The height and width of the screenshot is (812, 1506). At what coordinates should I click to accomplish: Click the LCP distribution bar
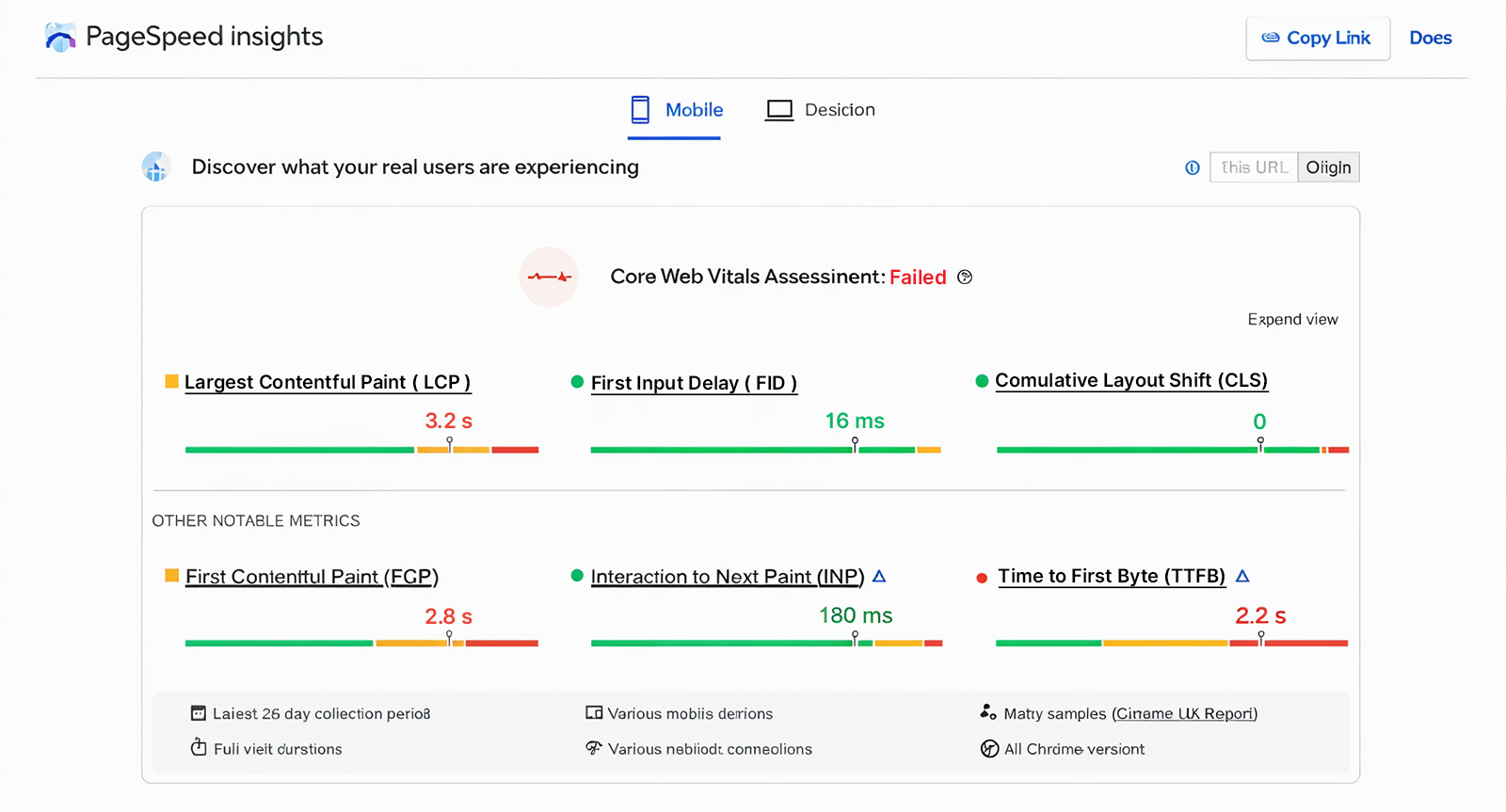361,450
